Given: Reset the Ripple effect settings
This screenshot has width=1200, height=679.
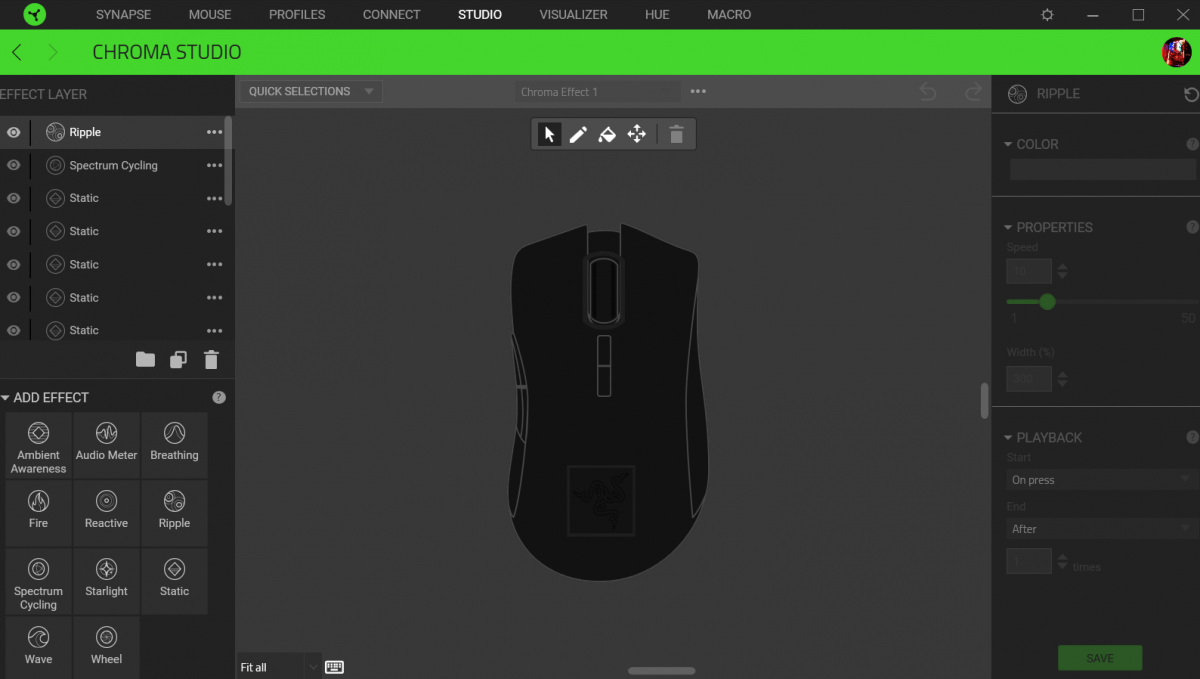Looking at the screenshot, I should click(x=1191, y=94).
